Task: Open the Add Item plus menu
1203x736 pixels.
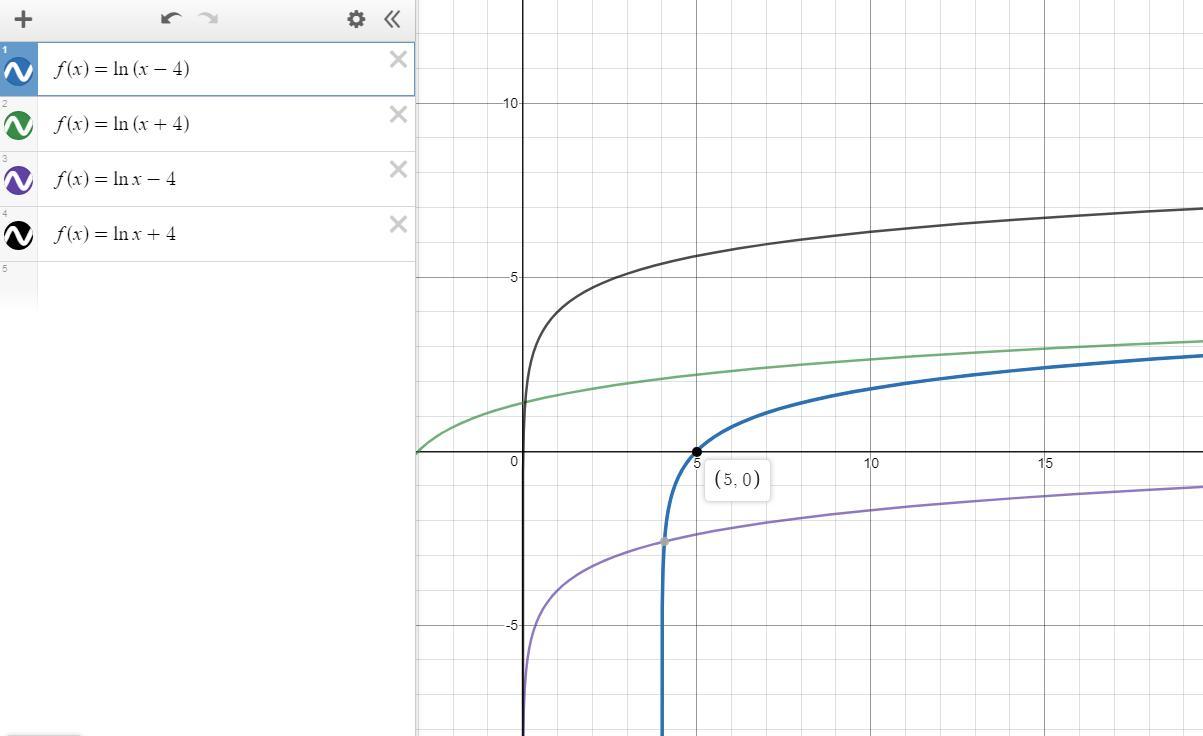Action: point(23,19)
